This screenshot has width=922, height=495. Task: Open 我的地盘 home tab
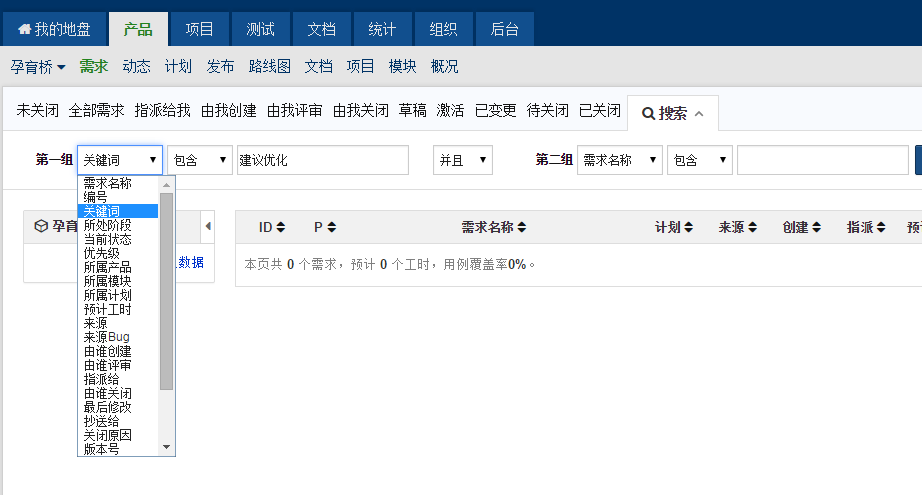(x=54, y=29)
